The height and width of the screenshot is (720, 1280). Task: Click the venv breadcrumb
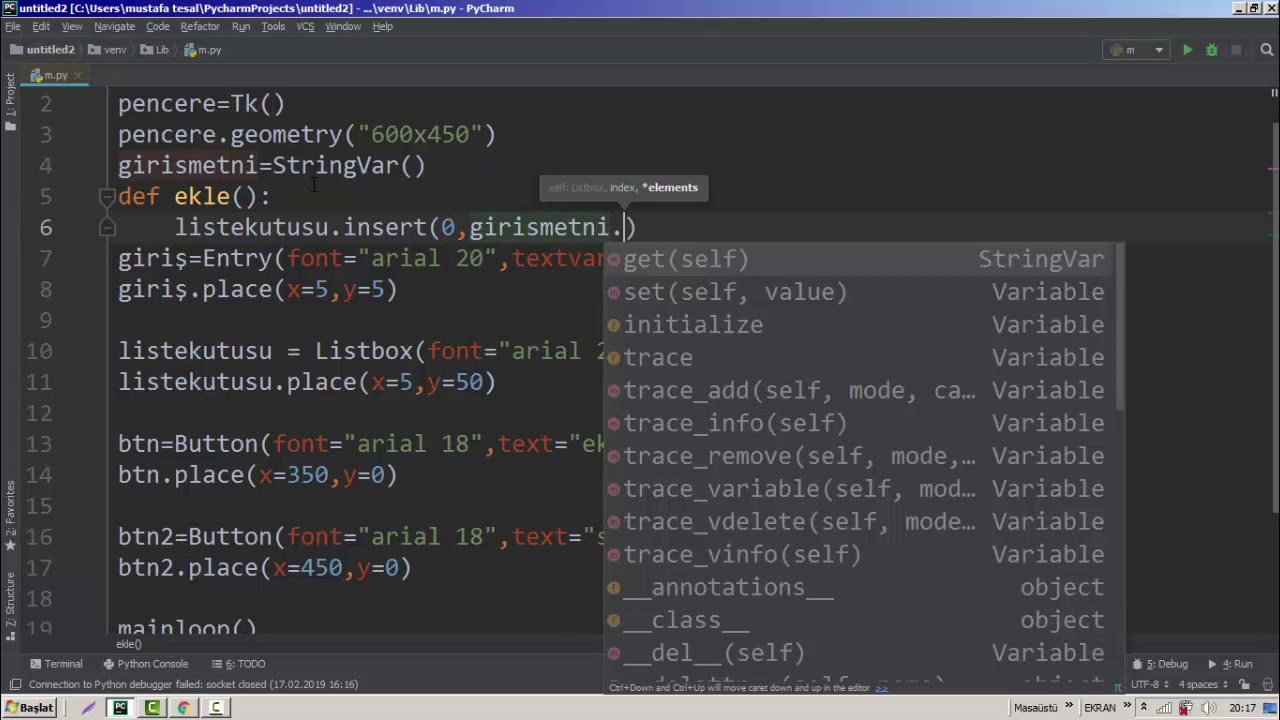point(108,50)
